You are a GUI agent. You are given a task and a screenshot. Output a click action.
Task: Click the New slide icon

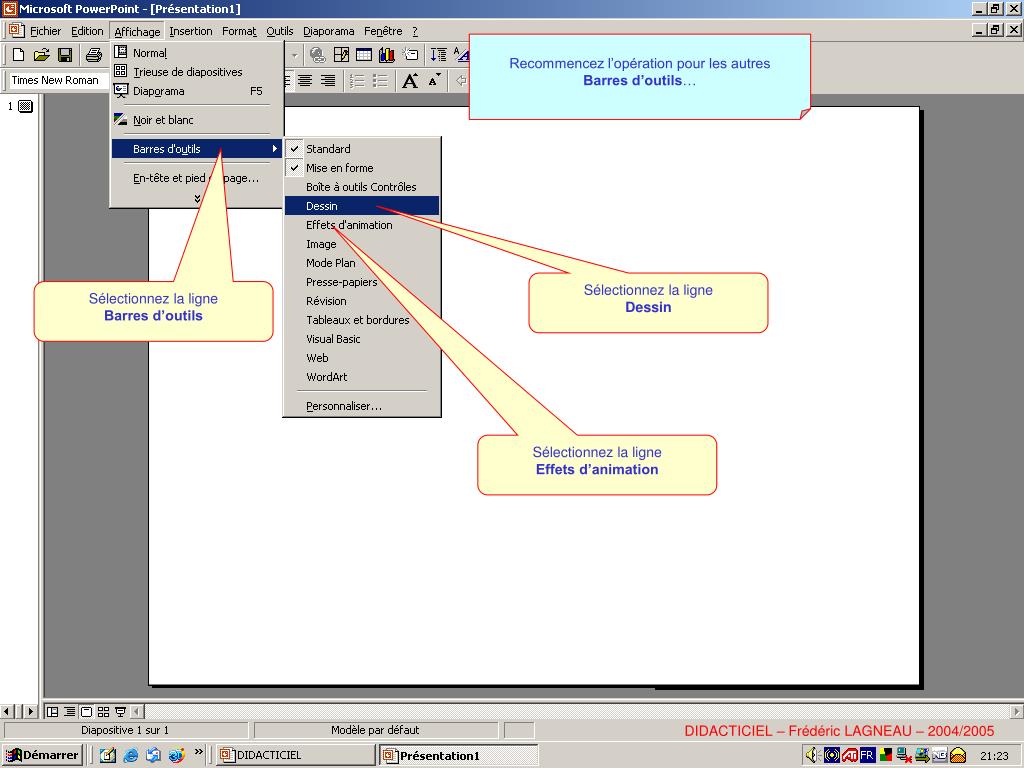(x=410, y=55)
